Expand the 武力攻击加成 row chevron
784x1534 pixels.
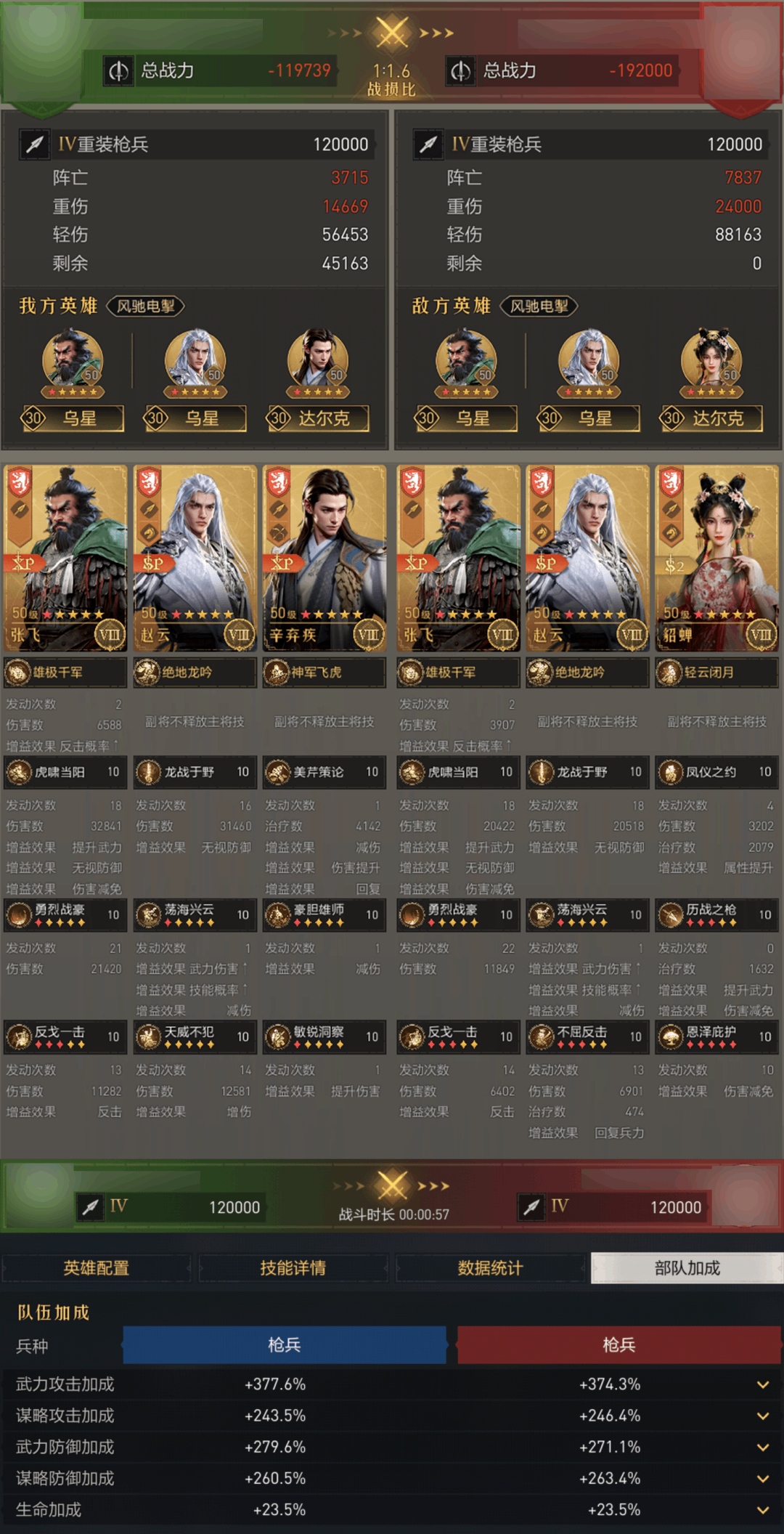[763, 1384]
